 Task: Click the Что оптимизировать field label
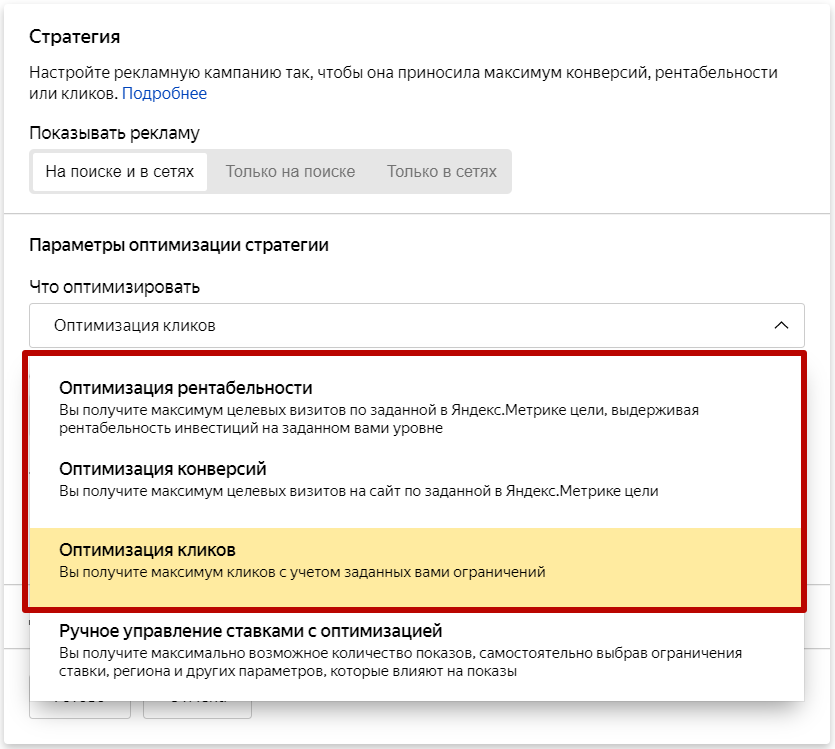[x=115, y=287]
